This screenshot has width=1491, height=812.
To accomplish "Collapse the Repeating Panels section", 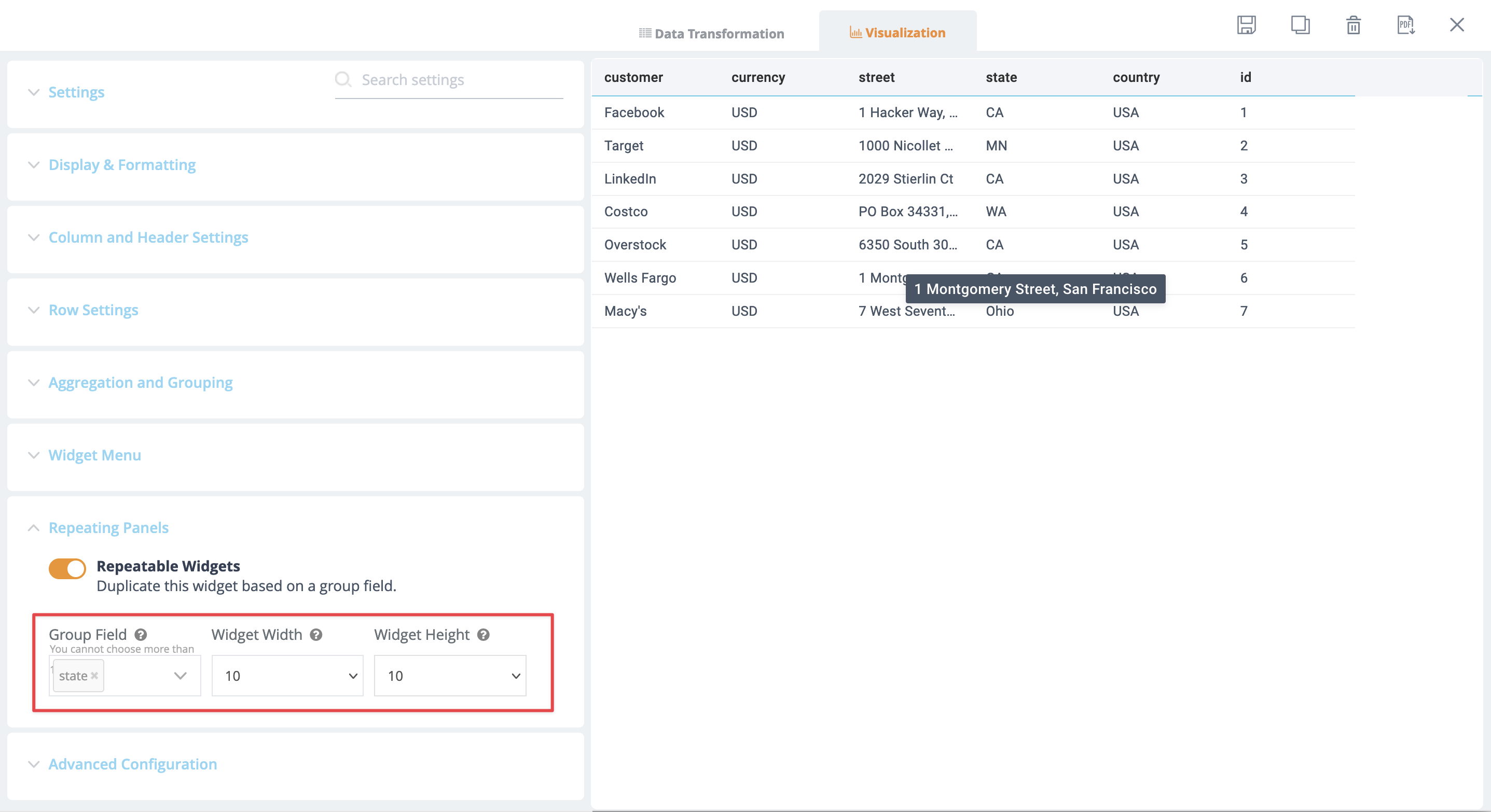I will [x=108, y=527].
